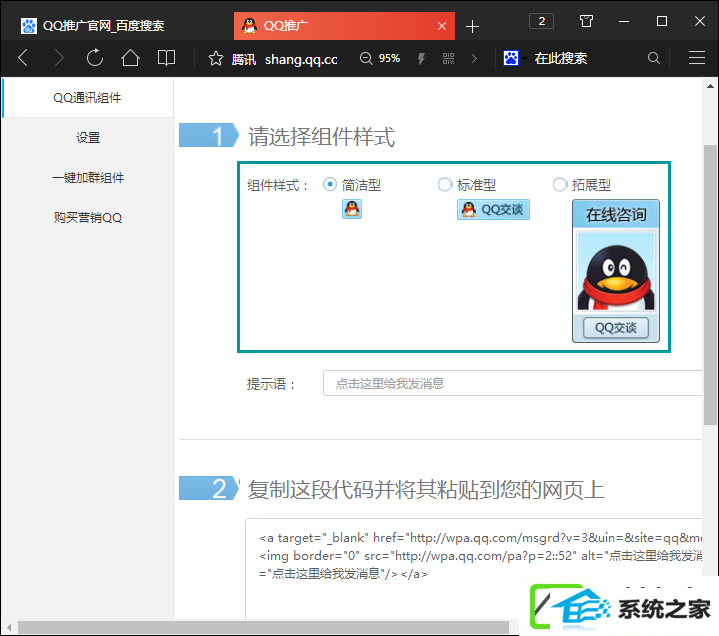
Task: Maximize the browser window
Action: coord(662,21)
